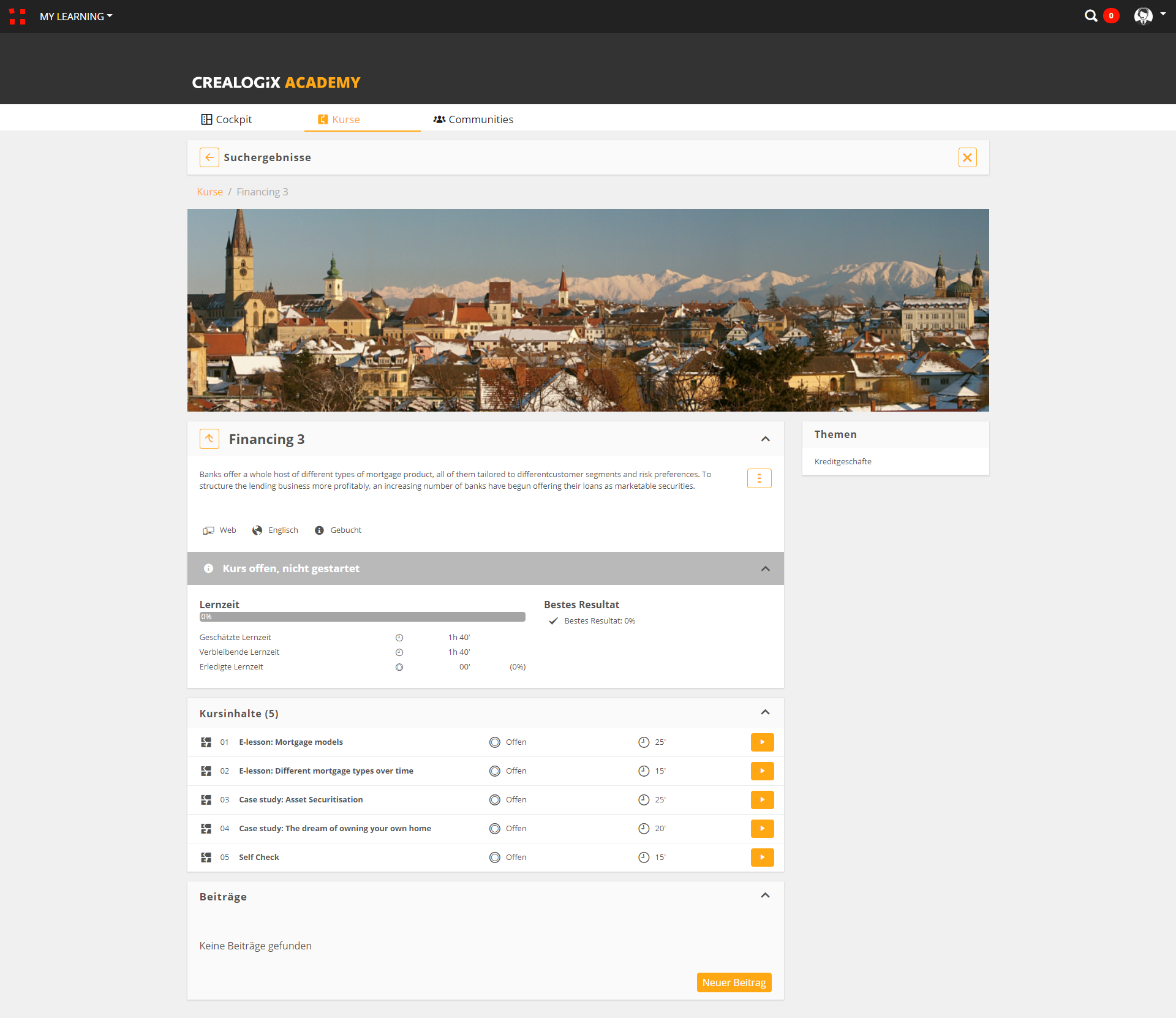The width and height of the screenshot is (1176, 1018).
Task: Click the Neuer Beitrag button
Action: [734, 982]
